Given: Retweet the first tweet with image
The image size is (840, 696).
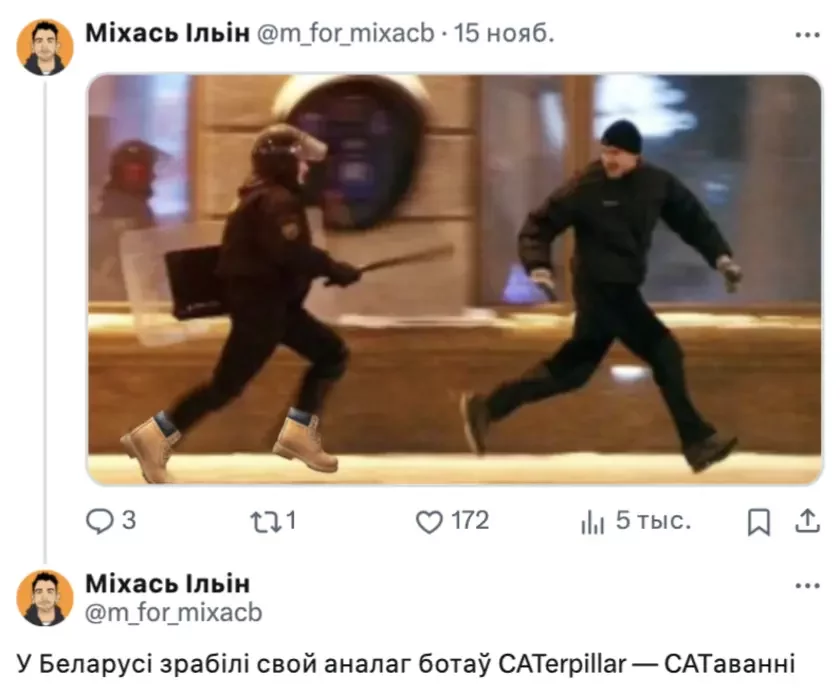Looking at the screenshot, I should (x=266, y=522).
